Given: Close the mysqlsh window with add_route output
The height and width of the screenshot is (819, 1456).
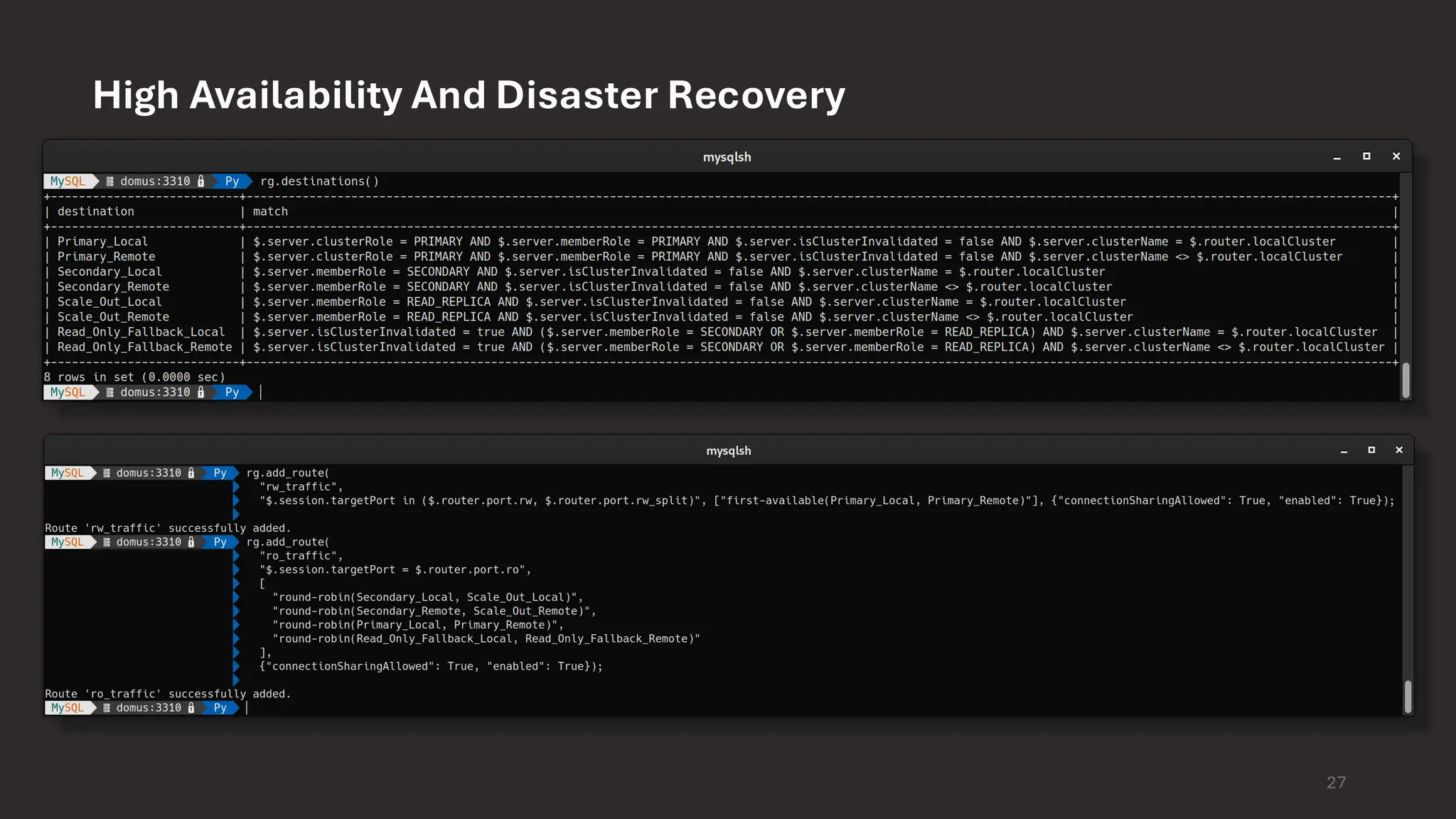Looking at the screenshot, I should pos(1399,450).
